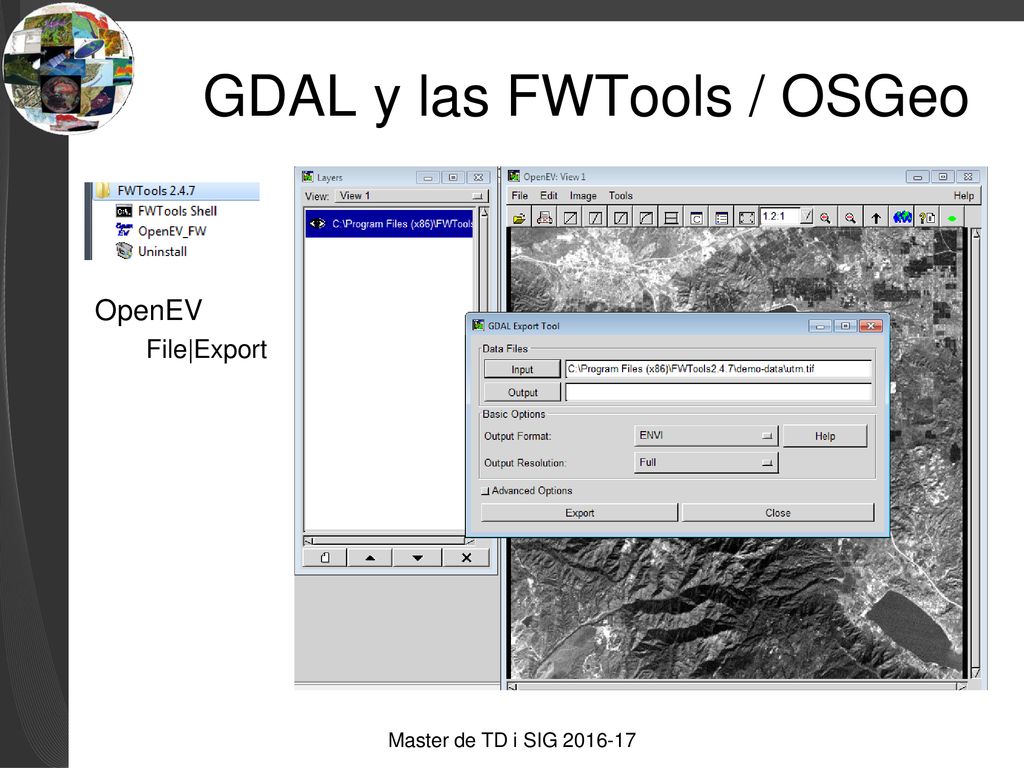Image resolution: width=1024 pixels, height=768 pixels.
Task: Minimize the GDAL Export Tool window
Action: (x=820, y=325)
